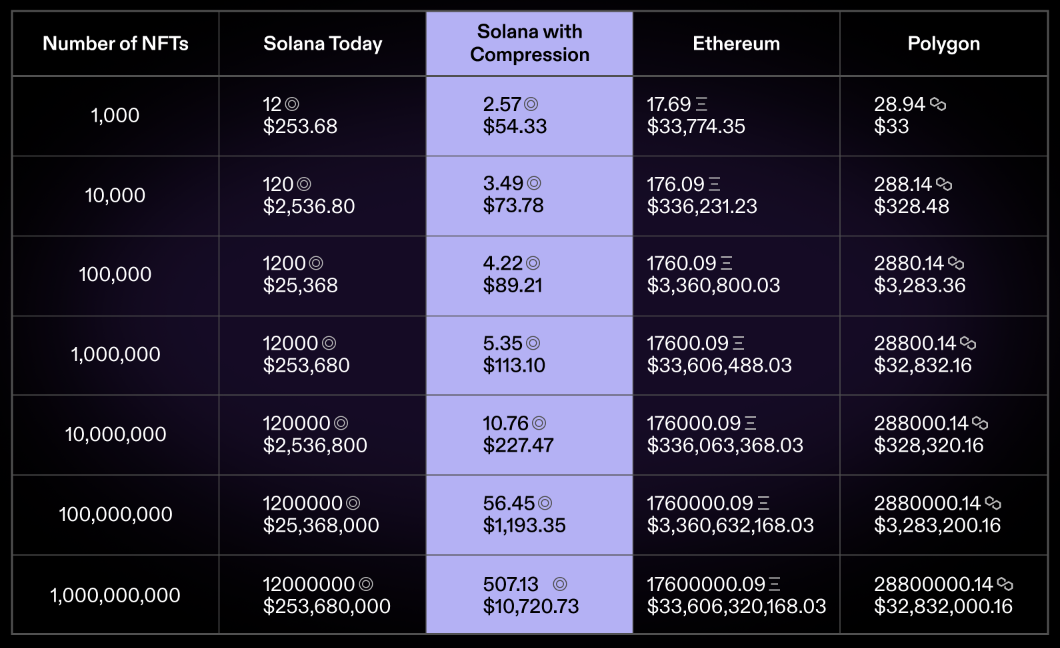Click the Ethereum symbol after 1760.09
The image size is (1060, 648).
727,263
